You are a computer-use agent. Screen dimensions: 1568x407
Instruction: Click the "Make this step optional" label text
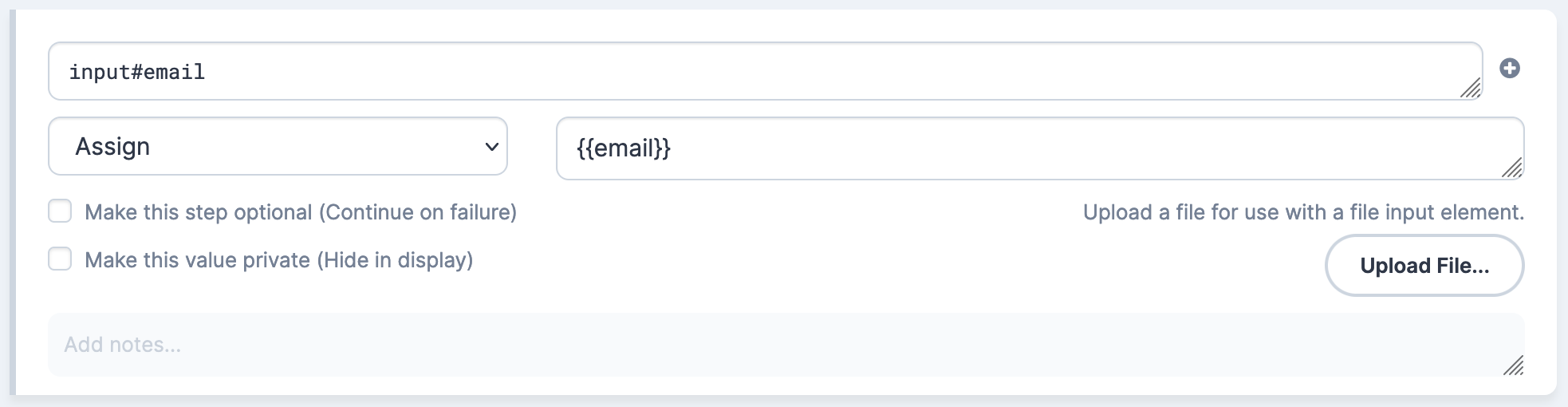pos(199,212)
